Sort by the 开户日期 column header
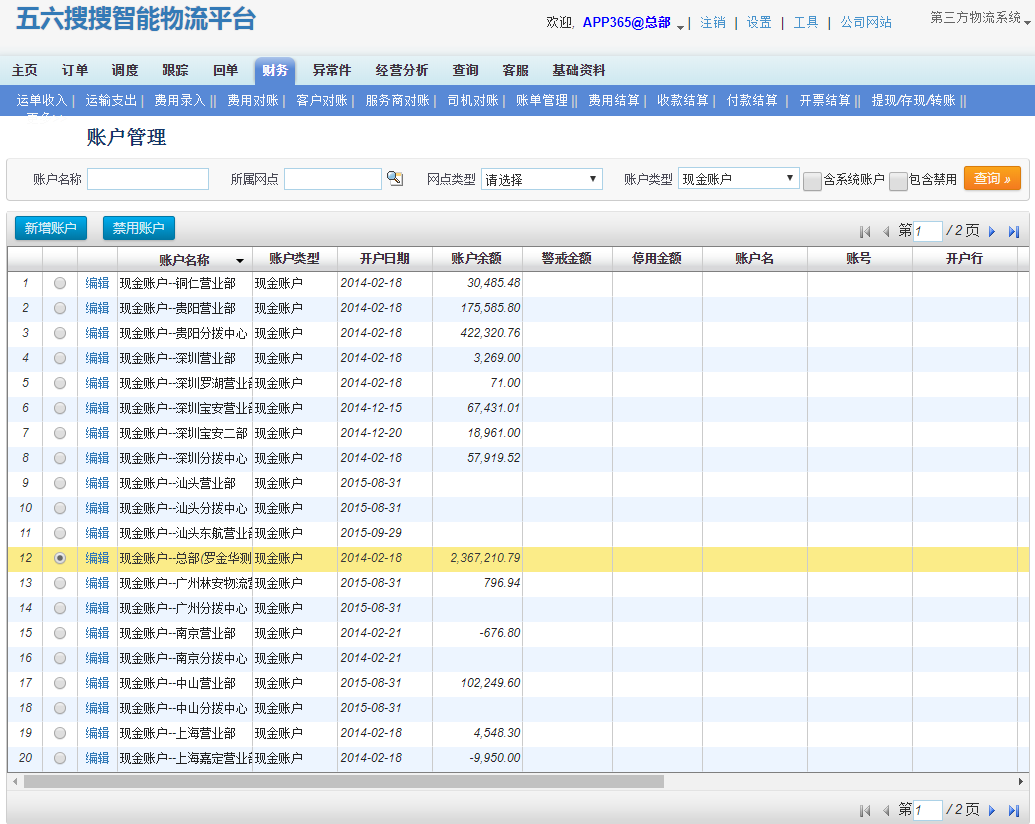The image size is (1035, 824). [x=385, y=259]
